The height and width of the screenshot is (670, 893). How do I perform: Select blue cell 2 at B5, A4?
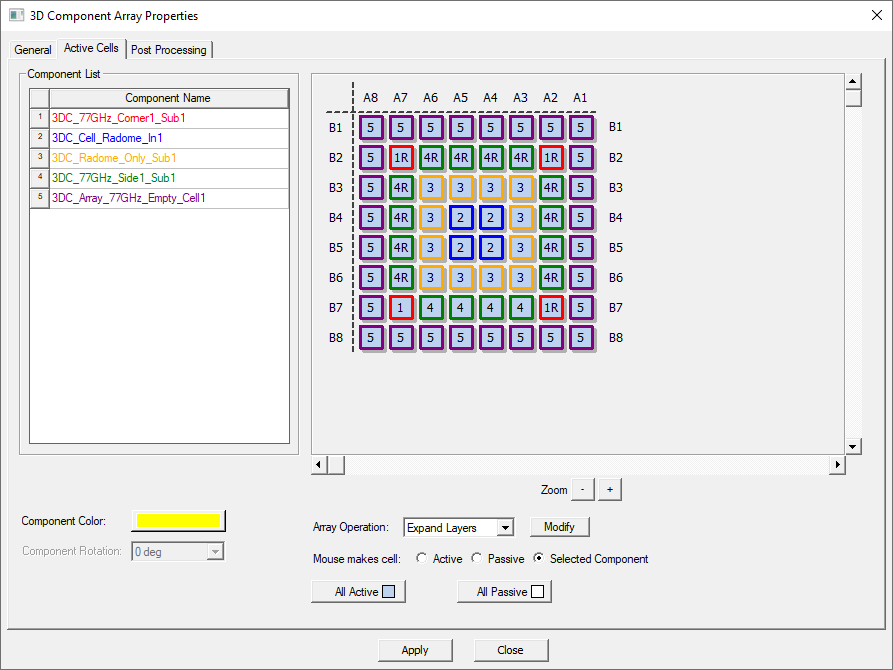[x=491, y=248]
